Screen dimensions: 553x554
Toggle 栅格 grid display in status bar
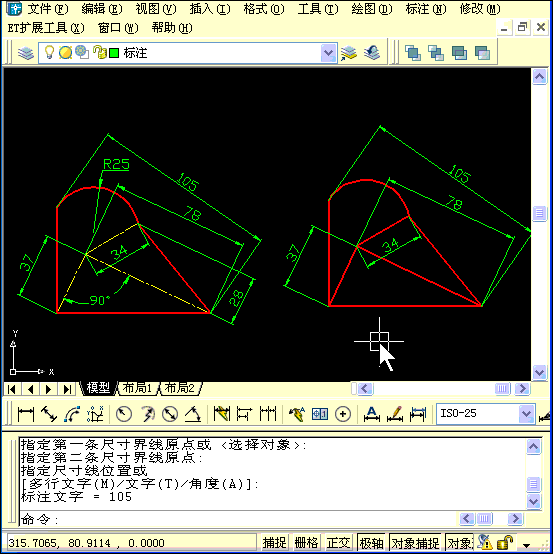pos(306,543)
